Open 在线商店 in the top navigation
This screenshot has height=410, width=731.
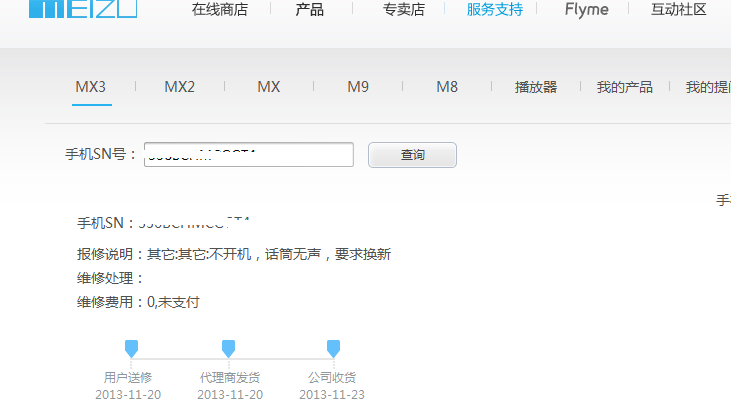220,9
